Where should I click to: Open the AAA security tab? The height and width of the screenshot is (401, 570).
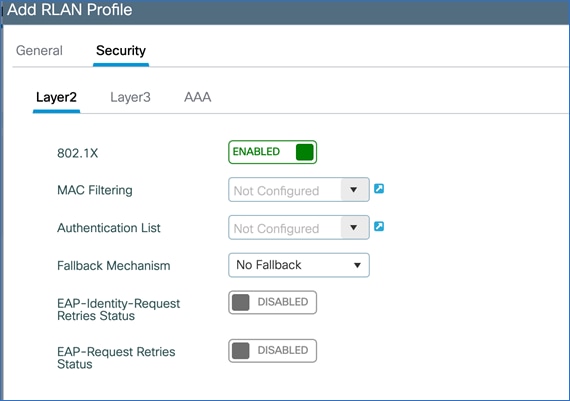(197, 97)
